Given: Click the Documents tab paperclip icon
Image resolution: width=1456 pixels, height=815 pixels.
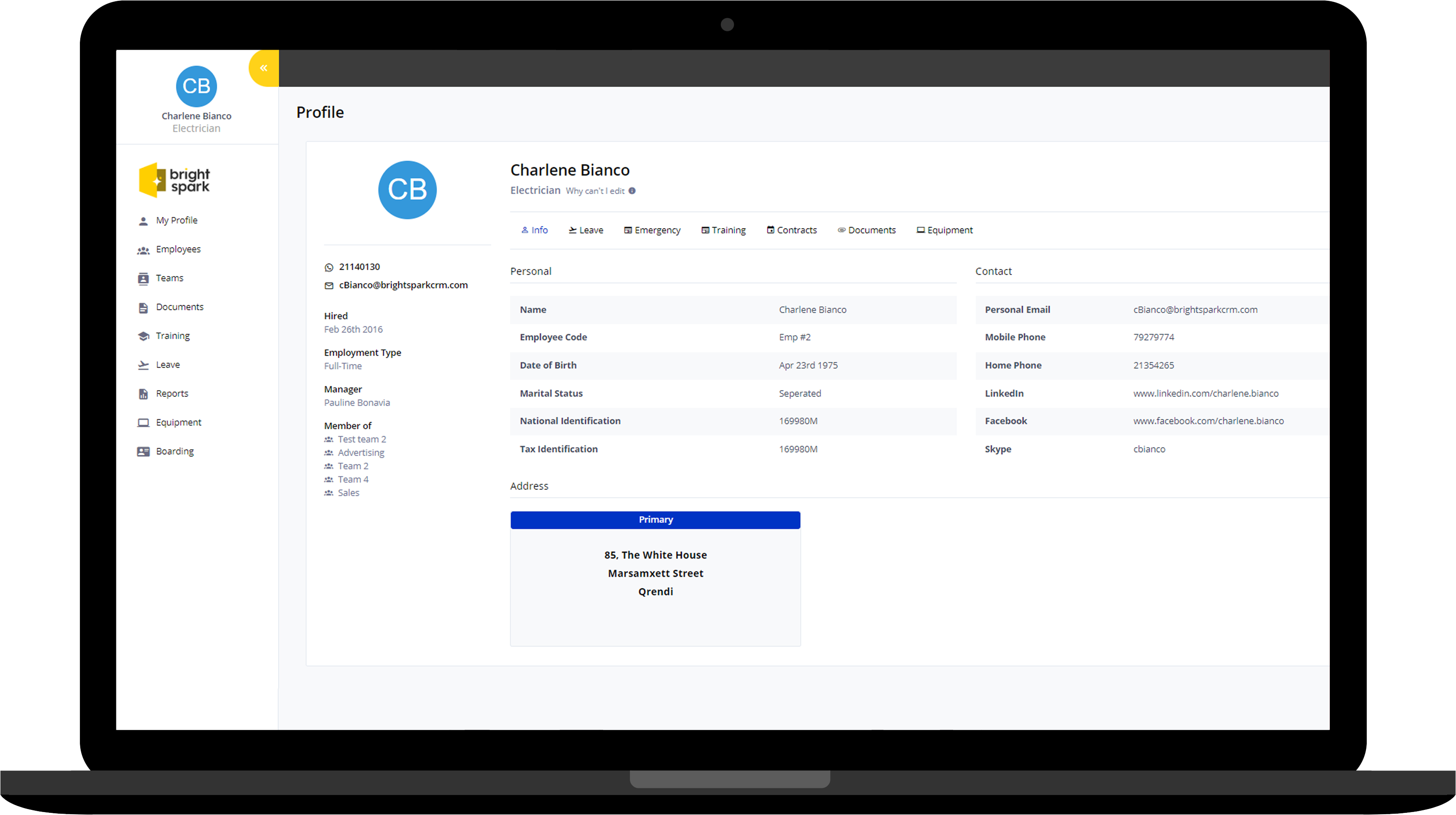Looking at the screenshot, I should 841,230.
